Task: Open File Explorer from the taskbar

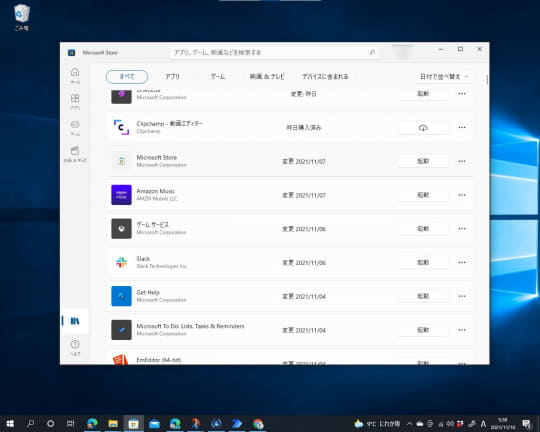Action: point(113,423)
